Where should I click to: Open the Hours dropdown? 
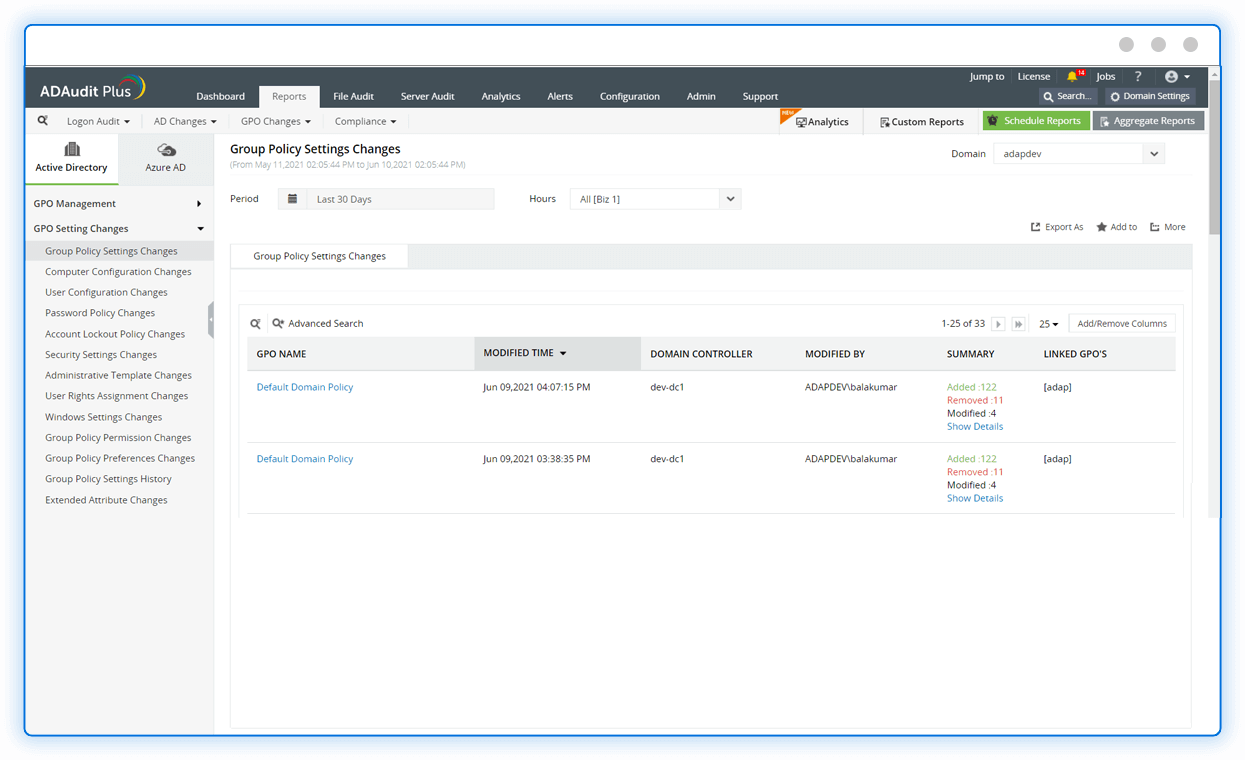pyautogui.click(x=730, y=199)
